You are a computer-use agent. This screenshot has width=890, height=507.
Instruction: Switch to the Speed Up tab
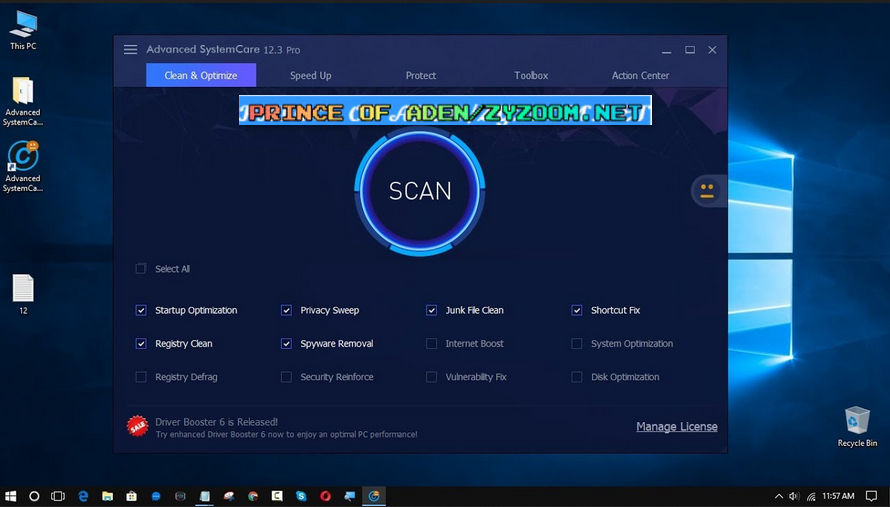310,76
